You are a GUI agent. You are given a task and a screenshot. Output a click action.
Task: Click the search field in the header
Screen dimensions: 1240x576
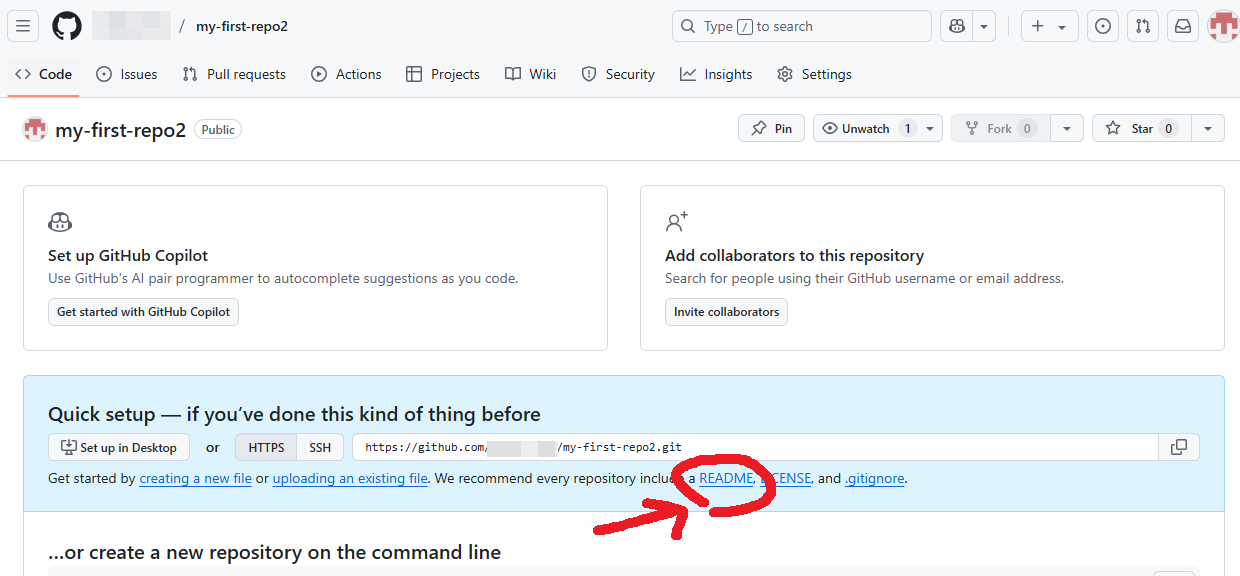tap(800, 25)
